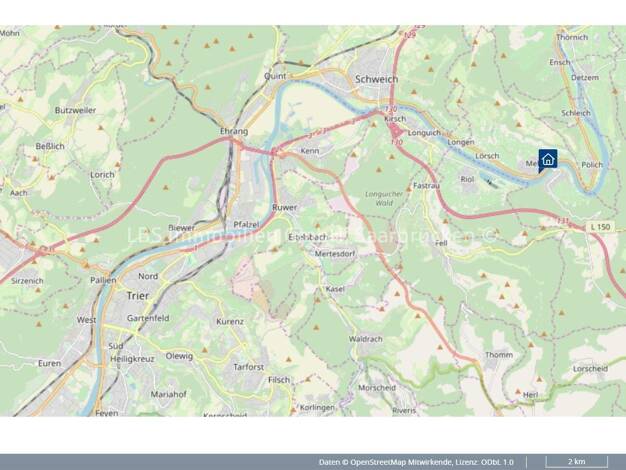Click the blue house property marker
Viewport: 626px width, 470px height.
[x=547, y=160]
